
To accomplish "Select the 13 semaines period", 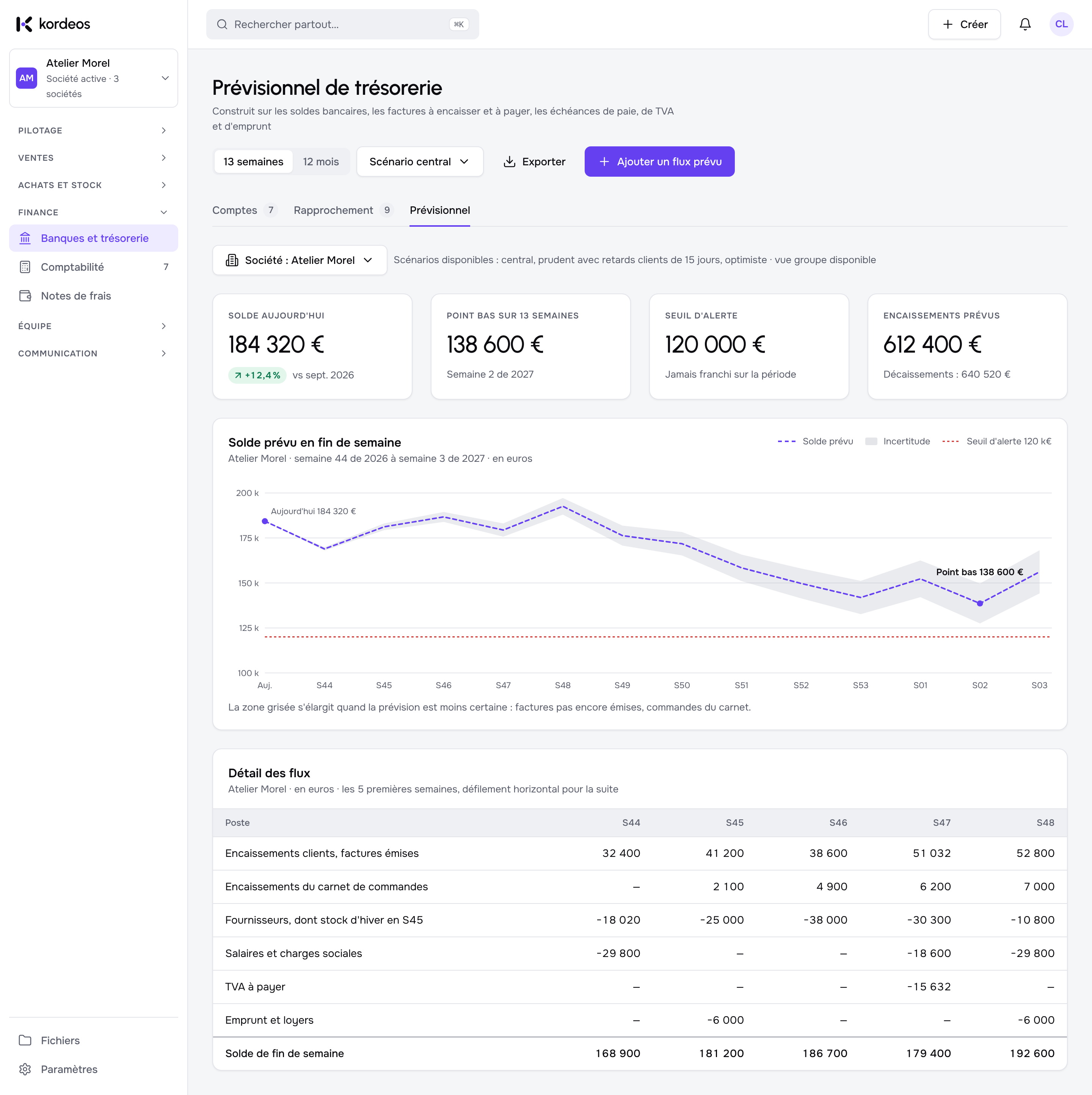I will [253, 162].
